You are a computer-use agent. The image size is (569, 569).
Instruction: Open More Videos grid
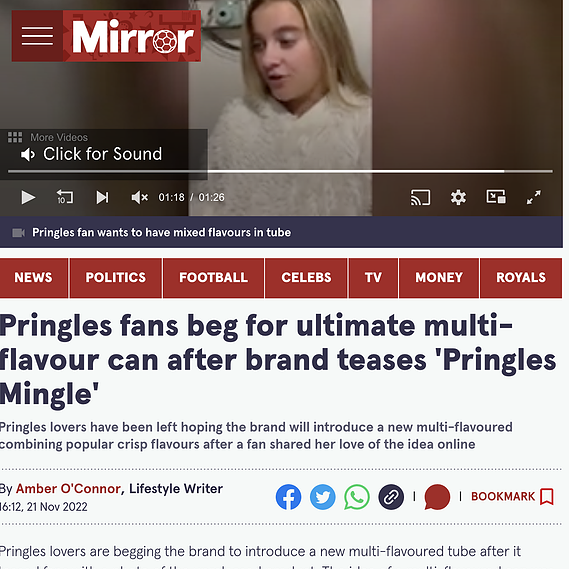[x=48, y=138]
